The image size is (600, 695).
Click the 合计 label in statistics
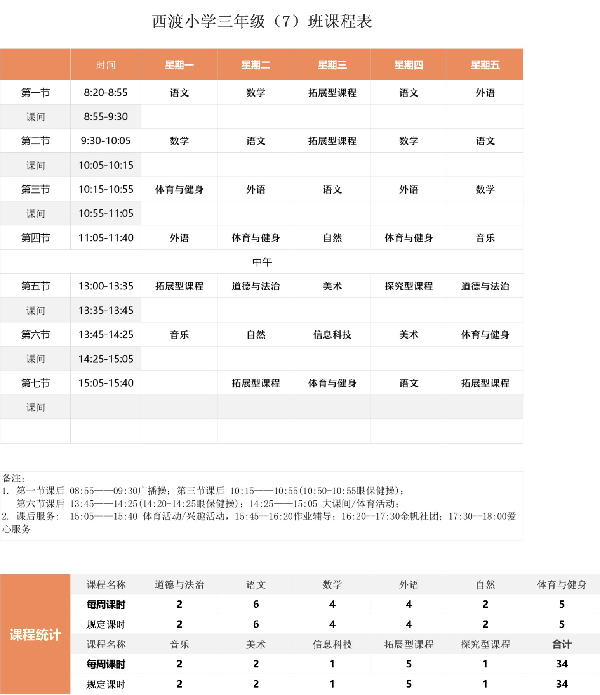pyautogui.click(x=561, y=644)
